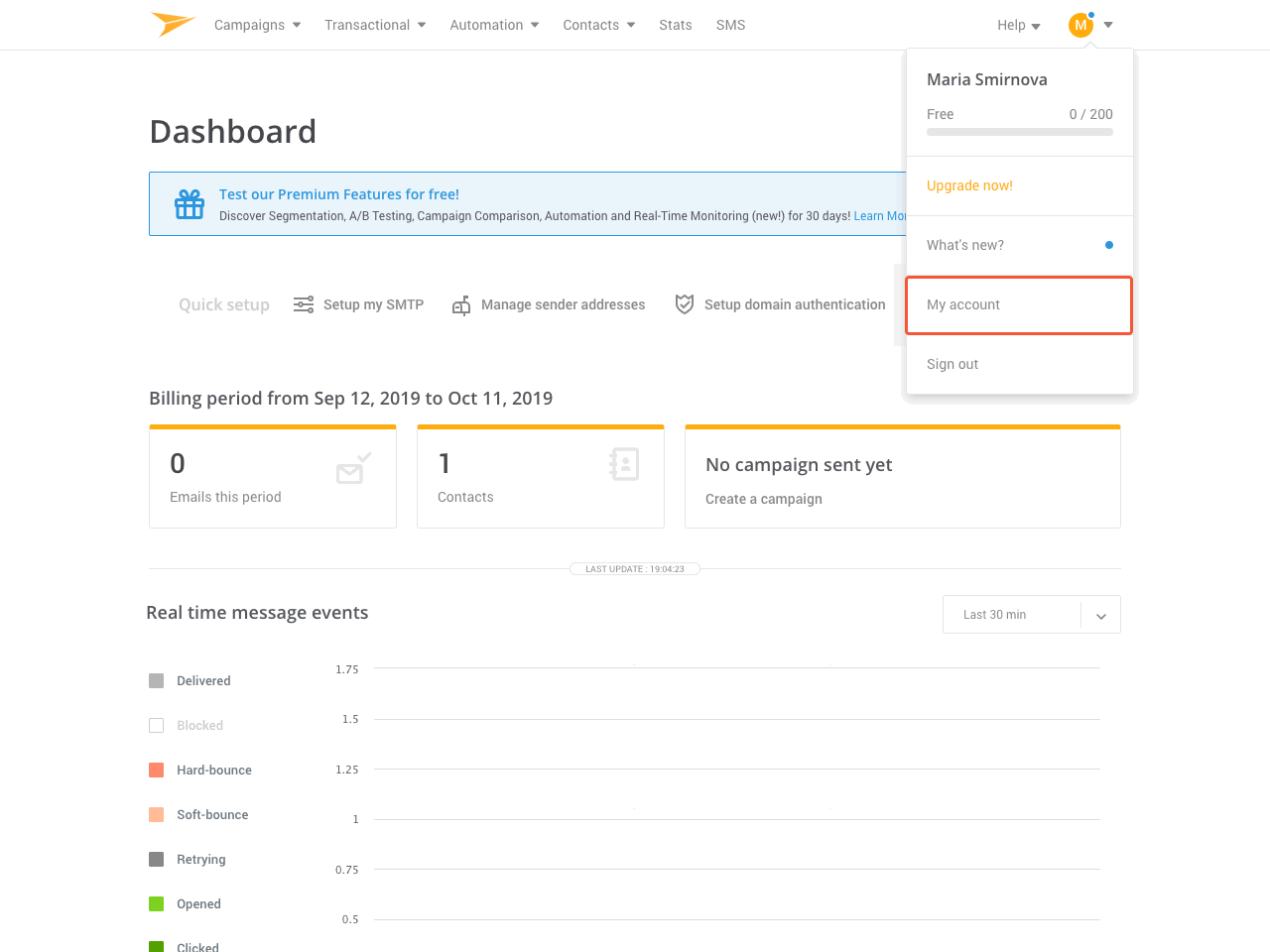Click the Upgrade now! link
Viewport: 1270px width, 952px height.
coord(969,185)
